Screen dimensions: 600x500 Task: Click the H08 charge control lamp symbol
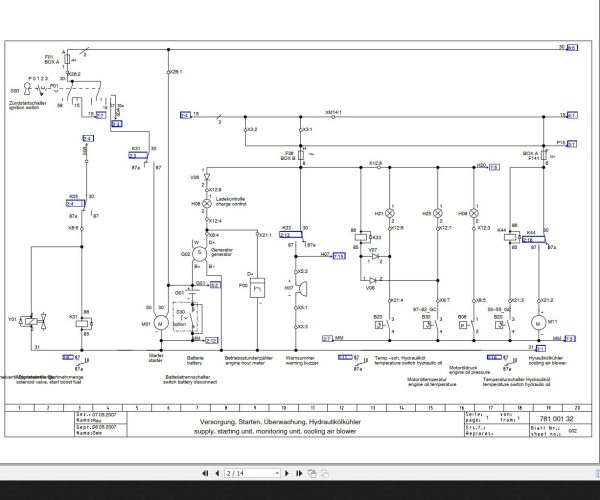pos(207,204)
